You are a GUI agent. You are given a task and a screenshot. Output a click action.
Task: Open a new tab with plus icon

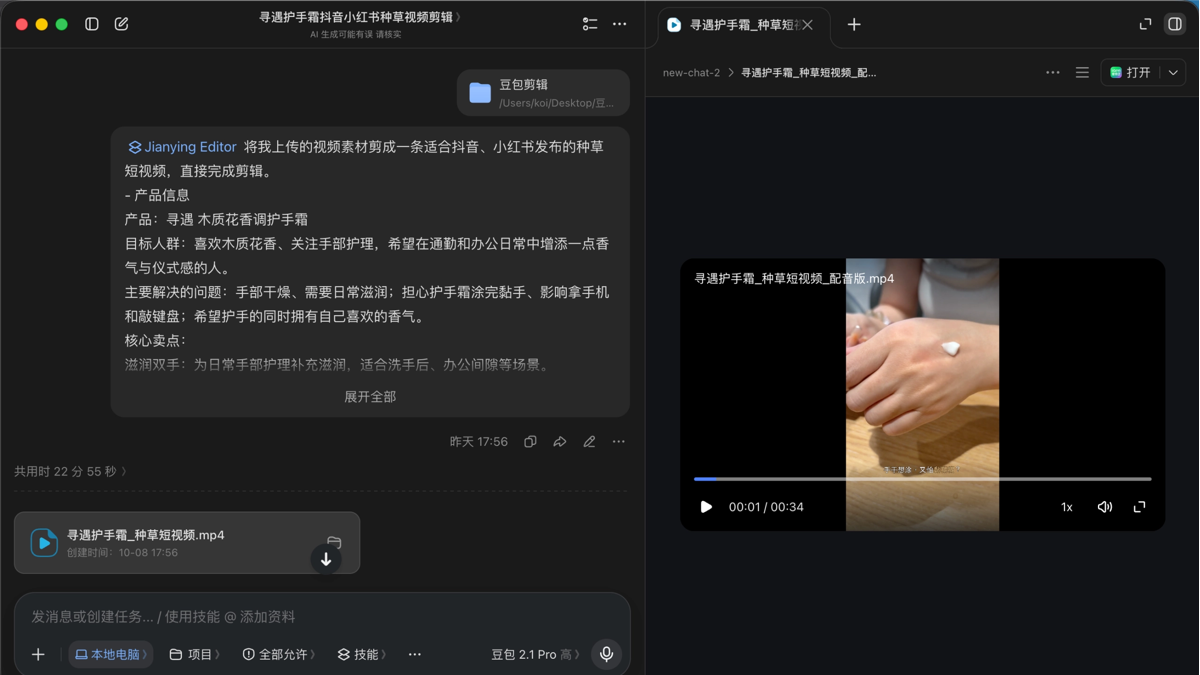pos(854,25)
